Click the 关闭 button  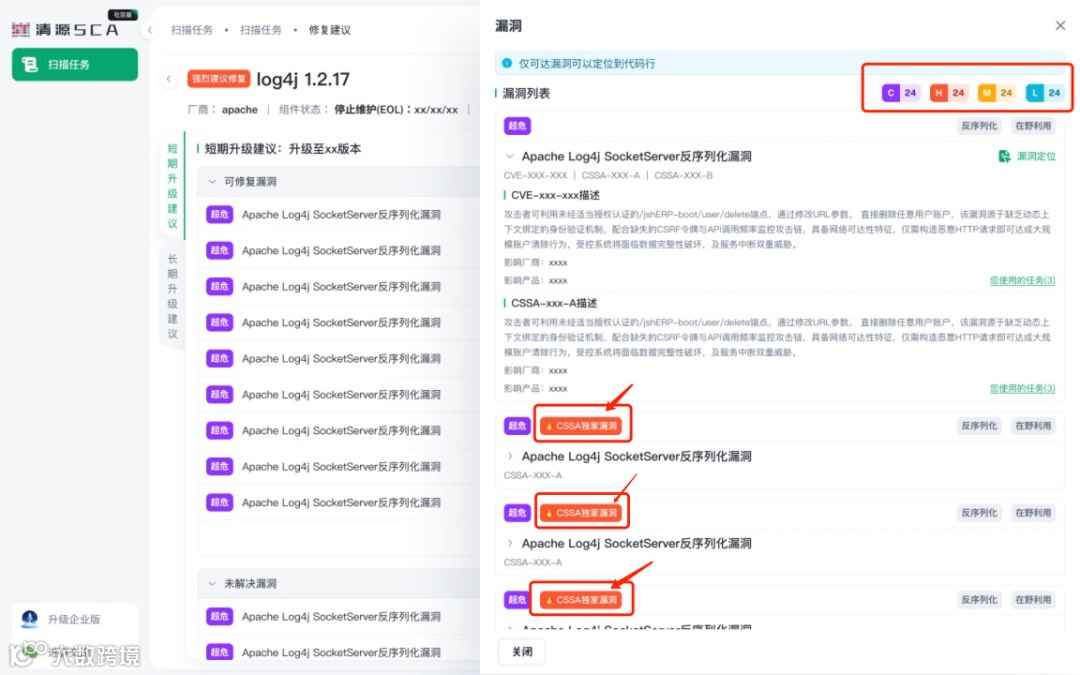click(522, 652)
